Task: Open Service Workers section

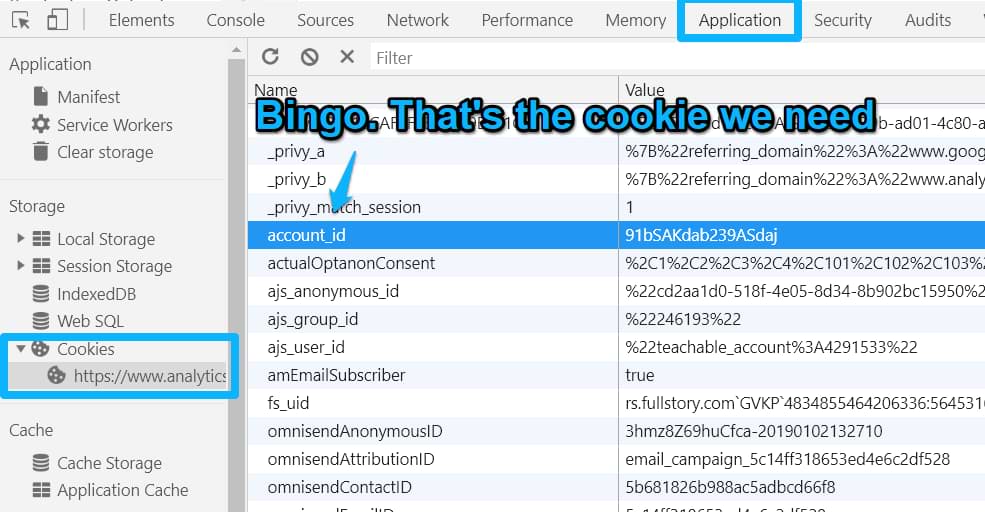Action: pyautogui.click(x=115, y=124)
